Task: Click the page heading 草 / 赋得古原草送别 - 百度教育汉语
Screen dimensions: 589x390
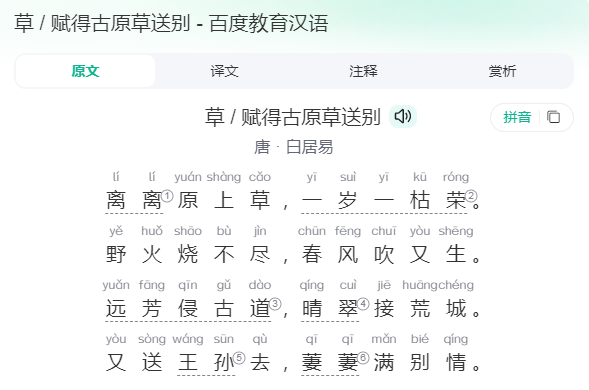Action: [x=171, y=23]
